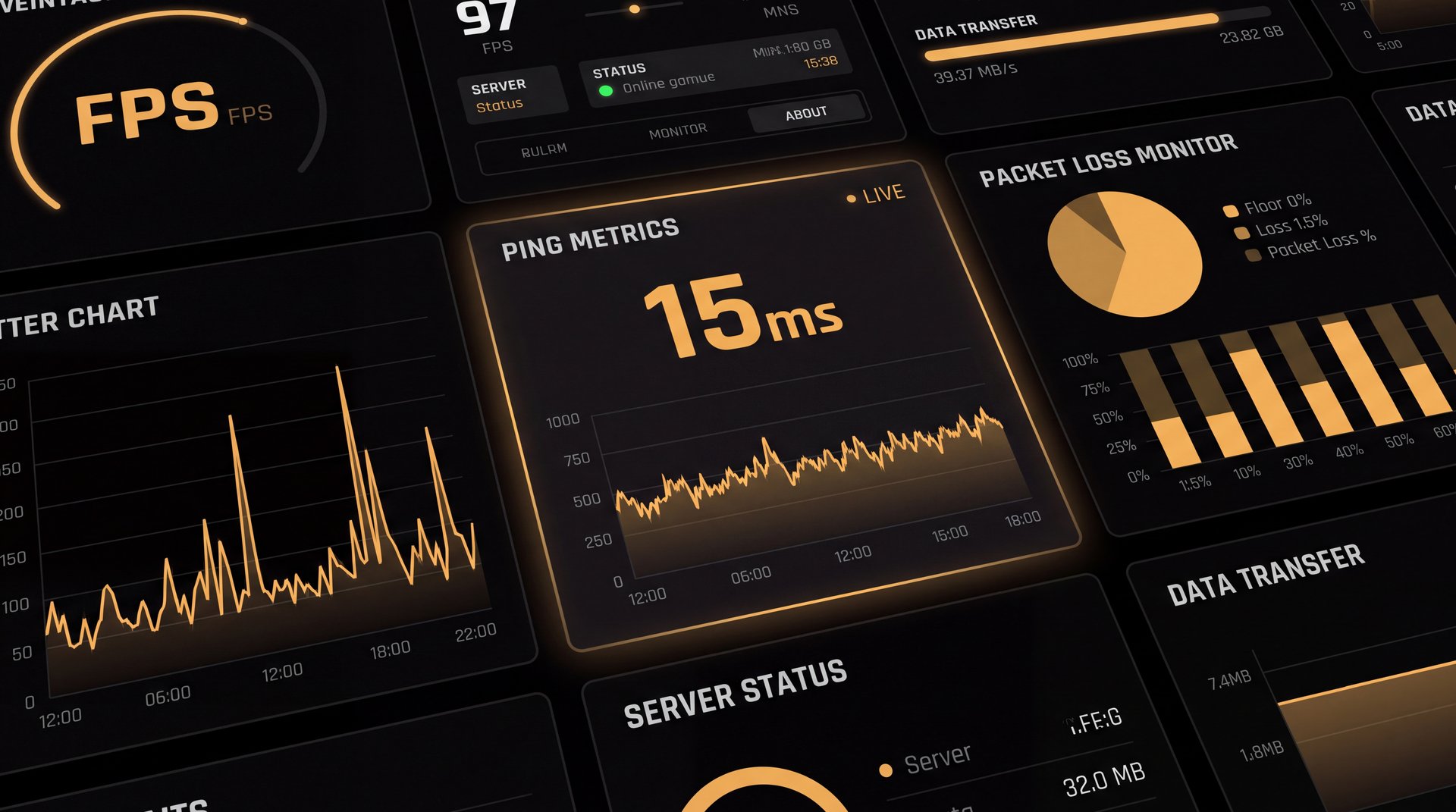Click the packet loss pie chart
Screen dimensions: 1456x812
pos(1125,253)
